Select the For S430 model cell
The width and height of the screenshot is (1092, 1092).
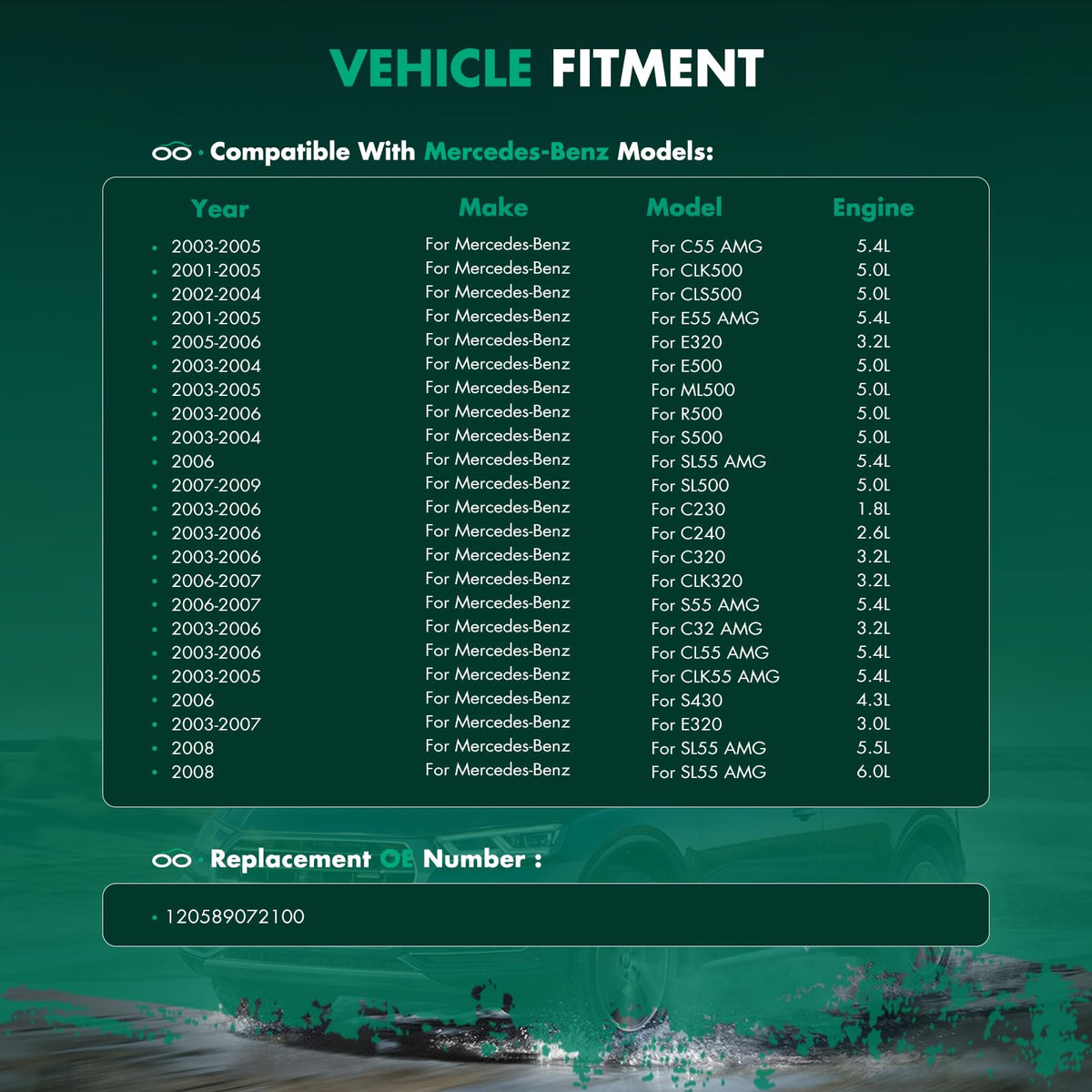[x=687, y=701]
